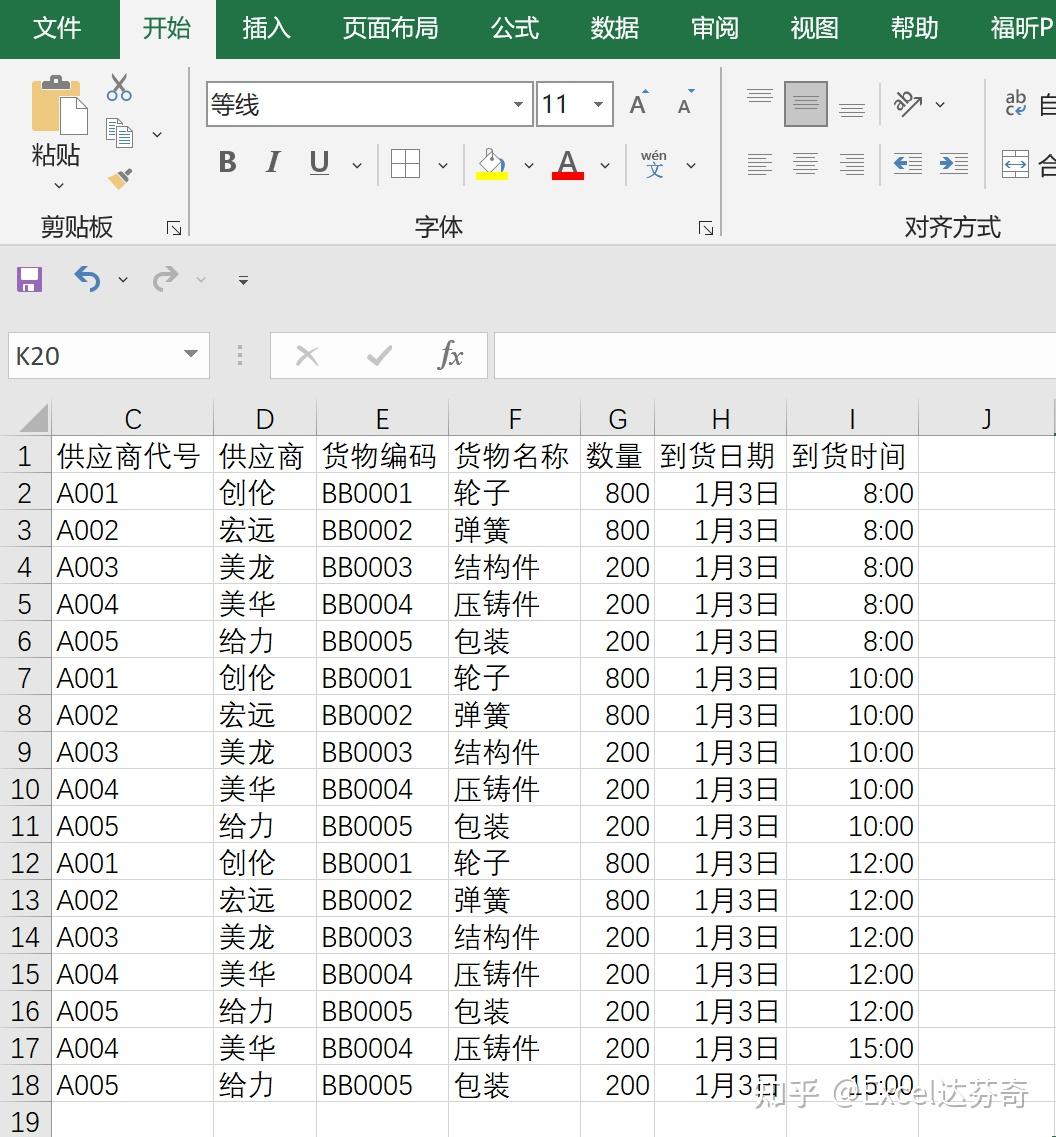1056x1137 pixels.
Task: Click the Undo icon
Action: tap(86, 280)
